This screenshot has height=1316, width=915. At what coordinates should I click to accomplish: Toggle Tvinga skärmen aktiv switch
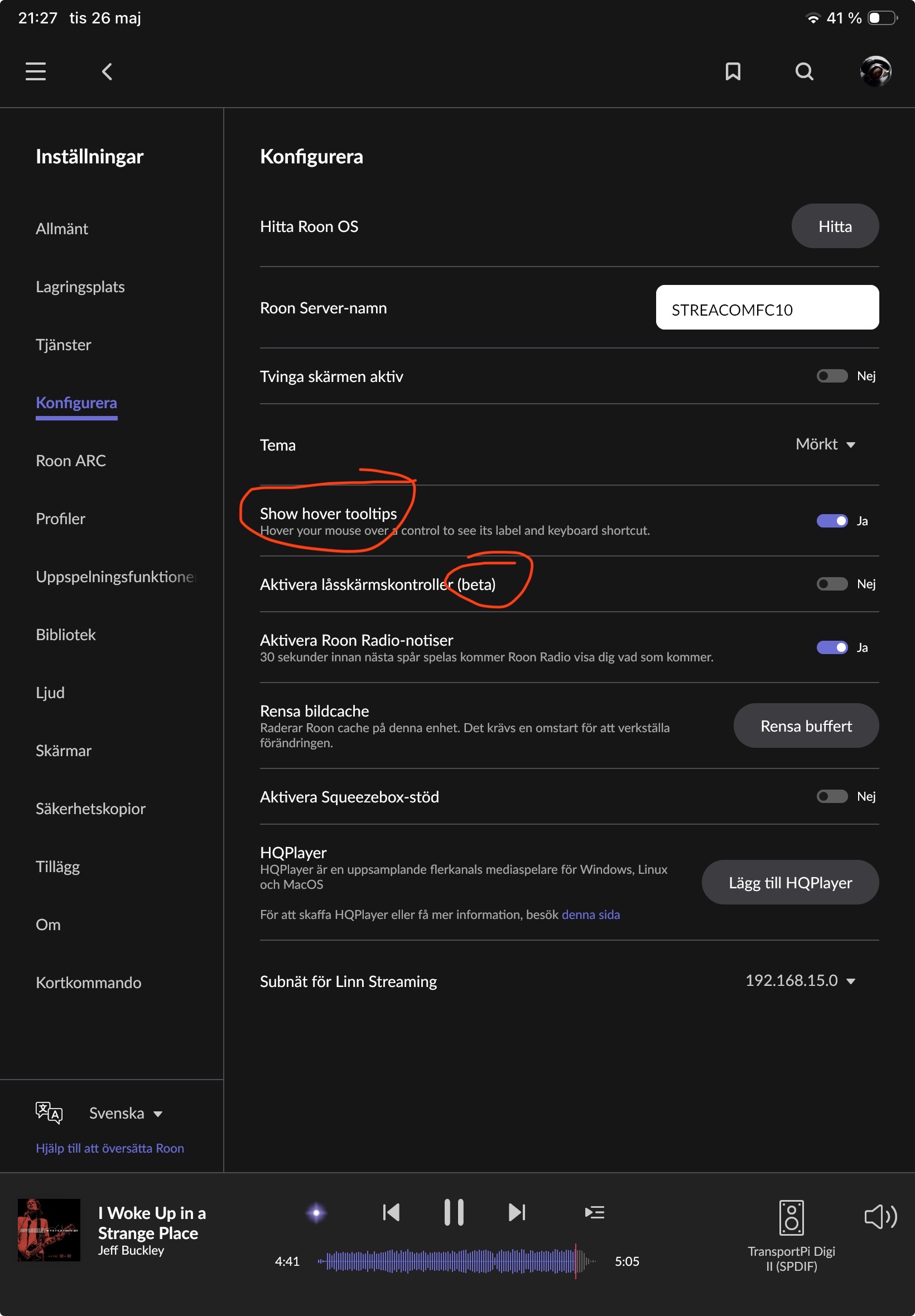tap(832, 376)
